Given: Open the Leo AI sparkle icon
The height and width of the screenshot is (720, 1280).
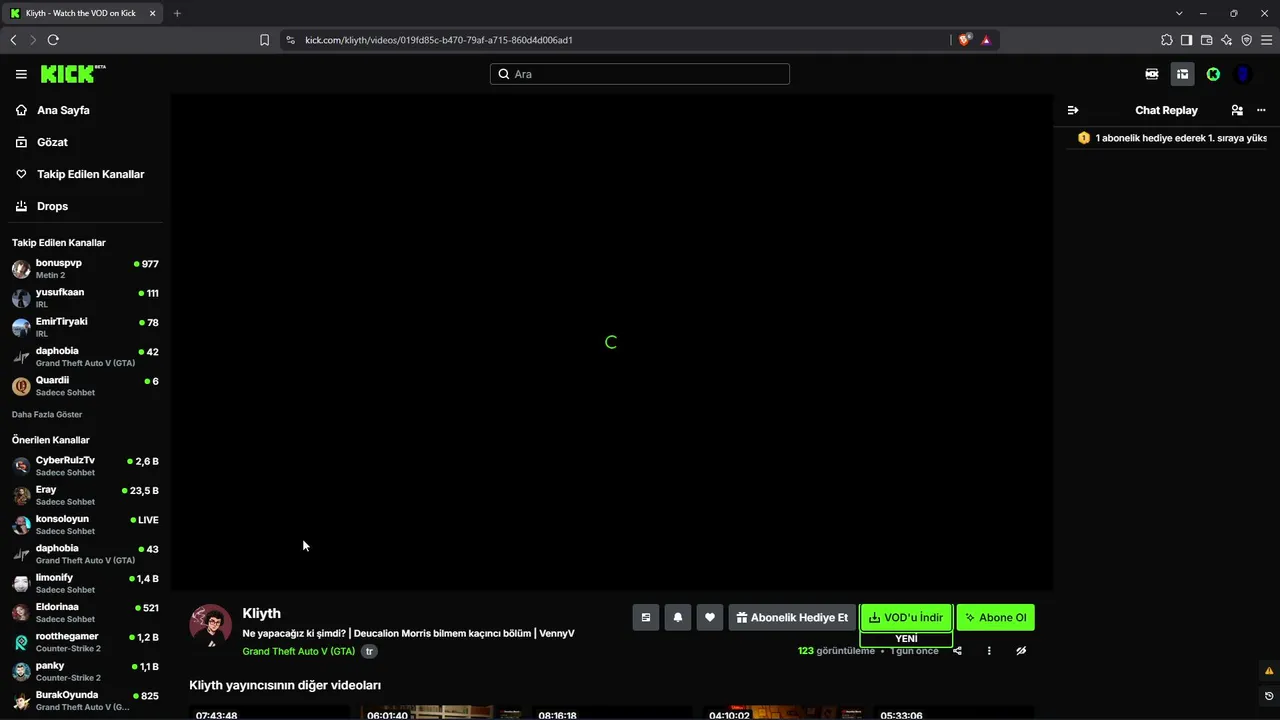Looking at the screenshot, I should [x=1226, y=40].
